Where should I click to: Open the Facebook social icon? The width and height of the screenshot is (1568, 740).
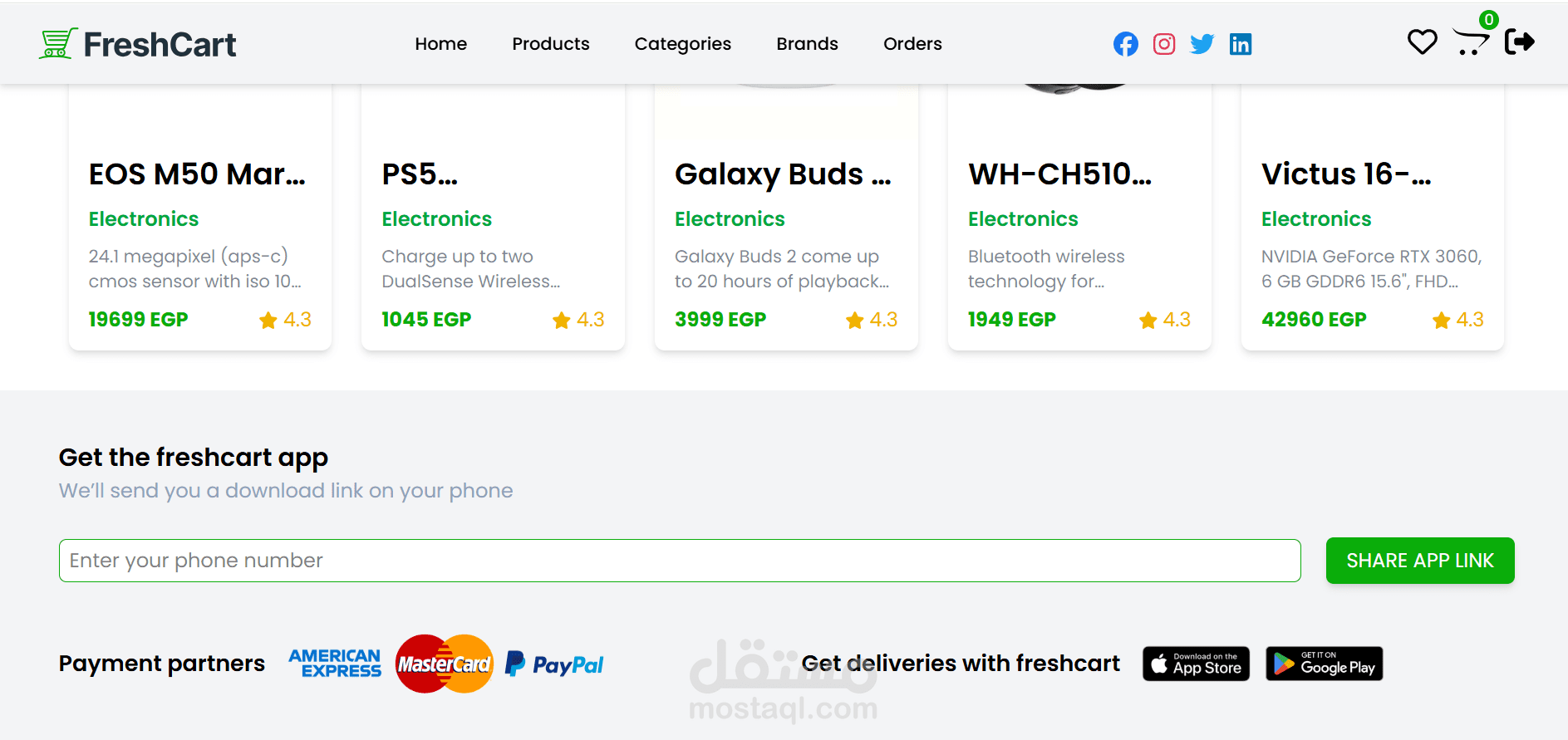(x=1126, y=44)
